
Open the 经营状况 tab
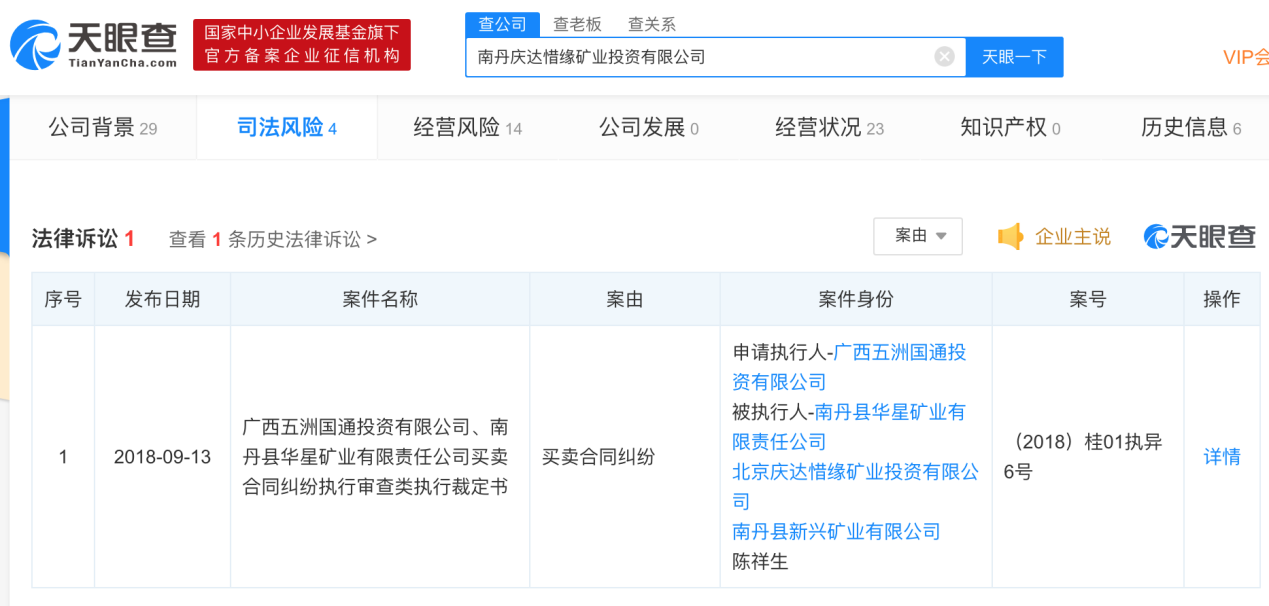tap(830, 128)
